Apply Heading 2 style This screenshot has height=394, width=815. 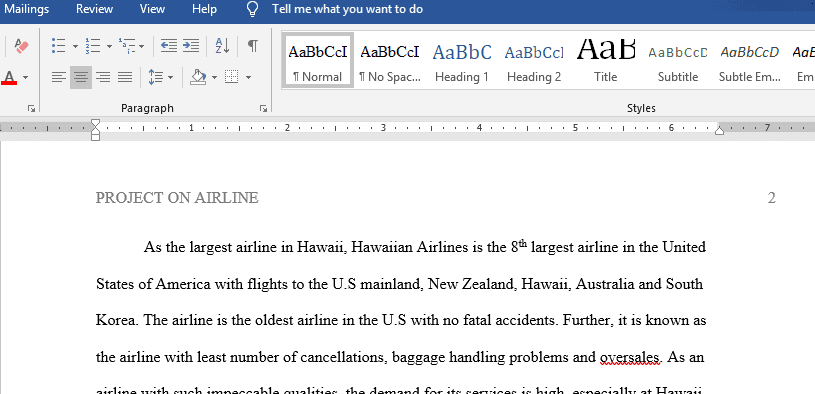coord(534,61)
